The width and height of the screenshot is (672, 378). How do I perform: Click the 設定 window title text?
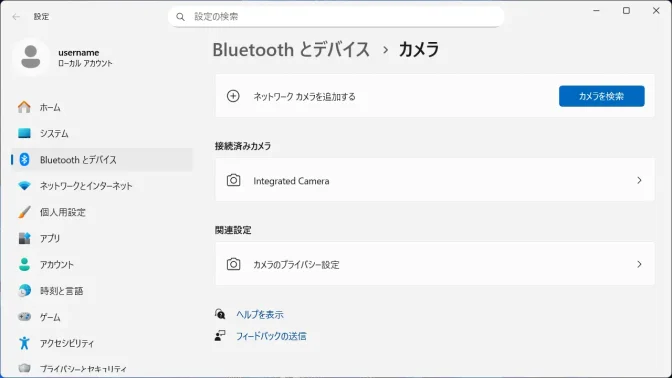tap(42, 17)
